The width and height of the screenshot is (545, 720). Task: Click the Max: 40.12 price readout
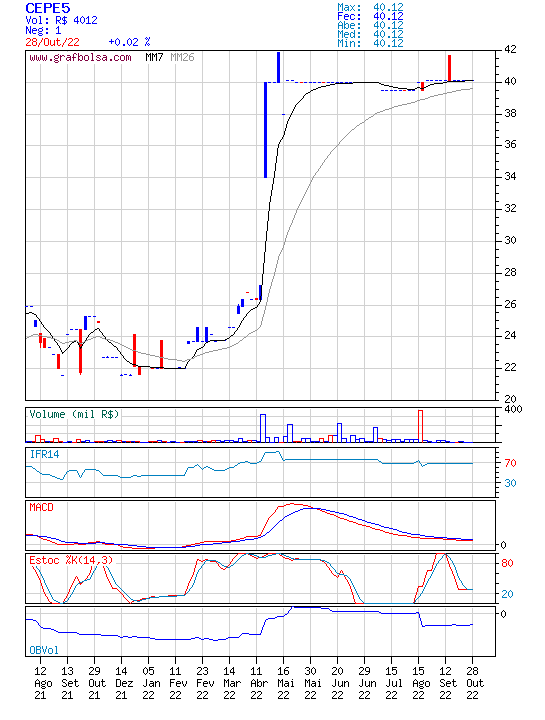370,7
